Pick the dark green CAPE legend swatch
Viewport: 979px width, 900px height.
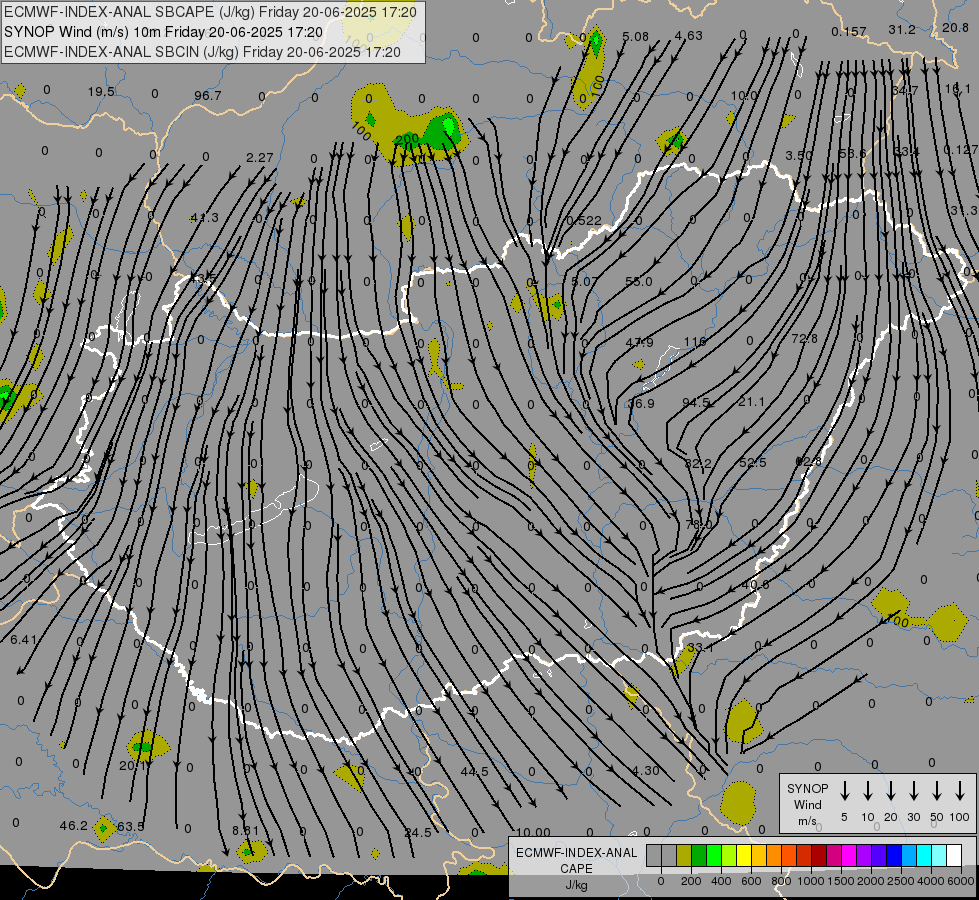pyautogui.click(x=699, y=855)
